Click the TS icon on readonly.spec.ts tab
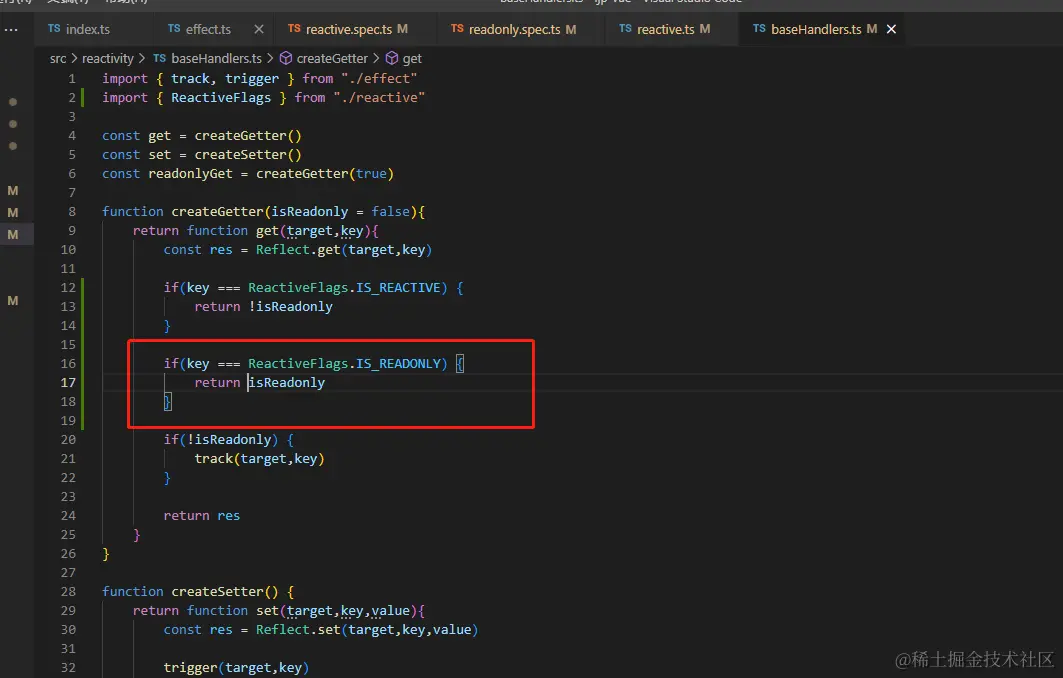The height and width of the screenshot is (678, 1063). pyautogui.click(x=457, y=28)
